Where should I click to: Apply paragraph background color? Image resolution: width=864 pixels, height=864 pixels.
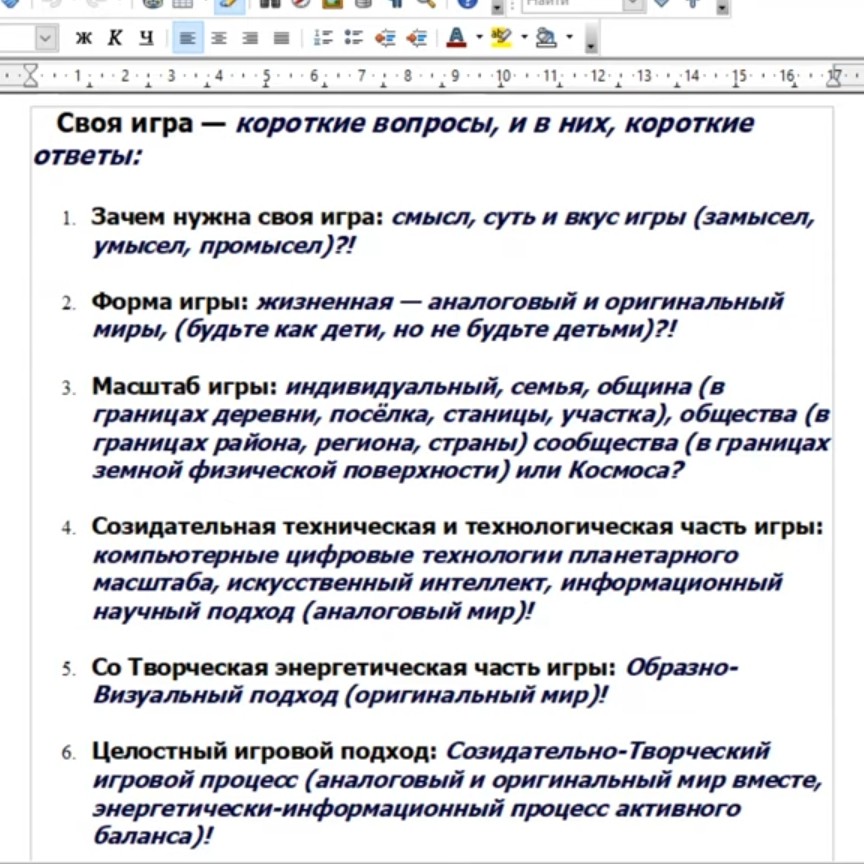(x=546, y=37)
